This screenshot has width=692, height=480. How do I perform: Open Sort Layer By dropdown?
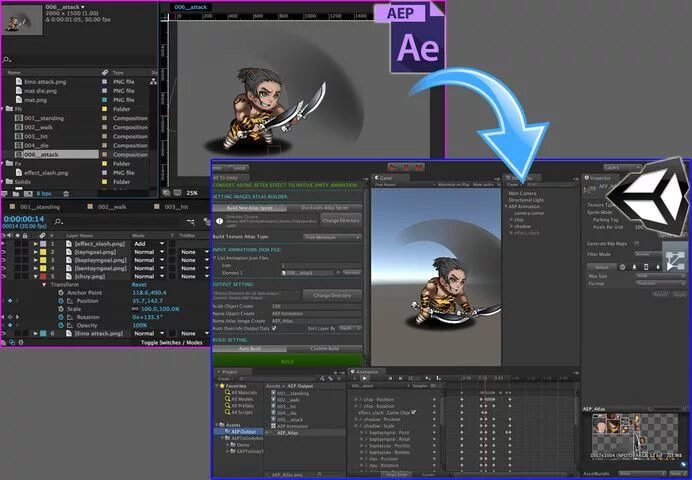point(350,328)
